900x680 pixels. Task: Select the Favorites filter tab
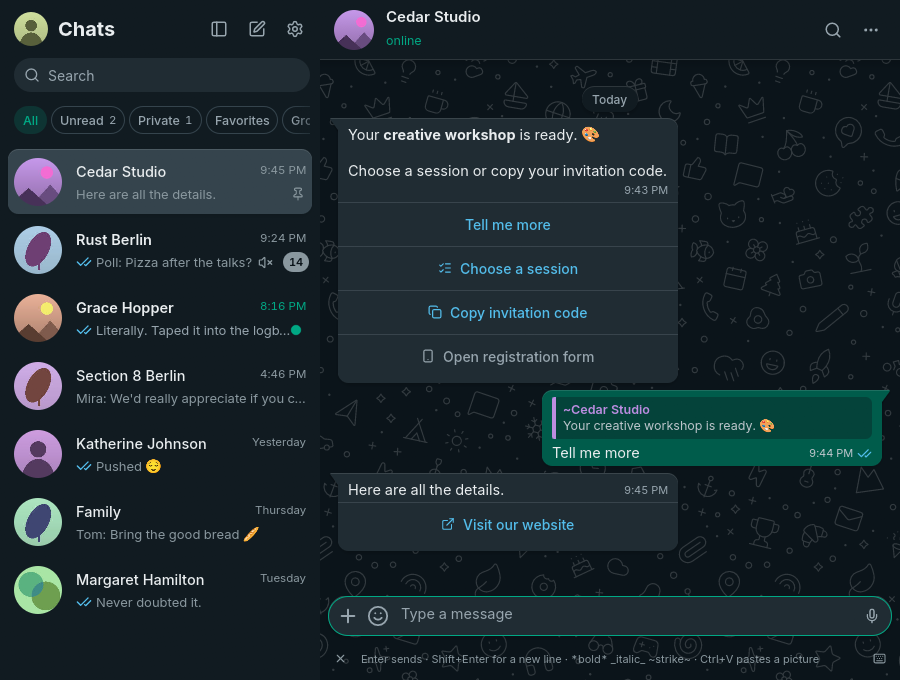pos(242,121)
